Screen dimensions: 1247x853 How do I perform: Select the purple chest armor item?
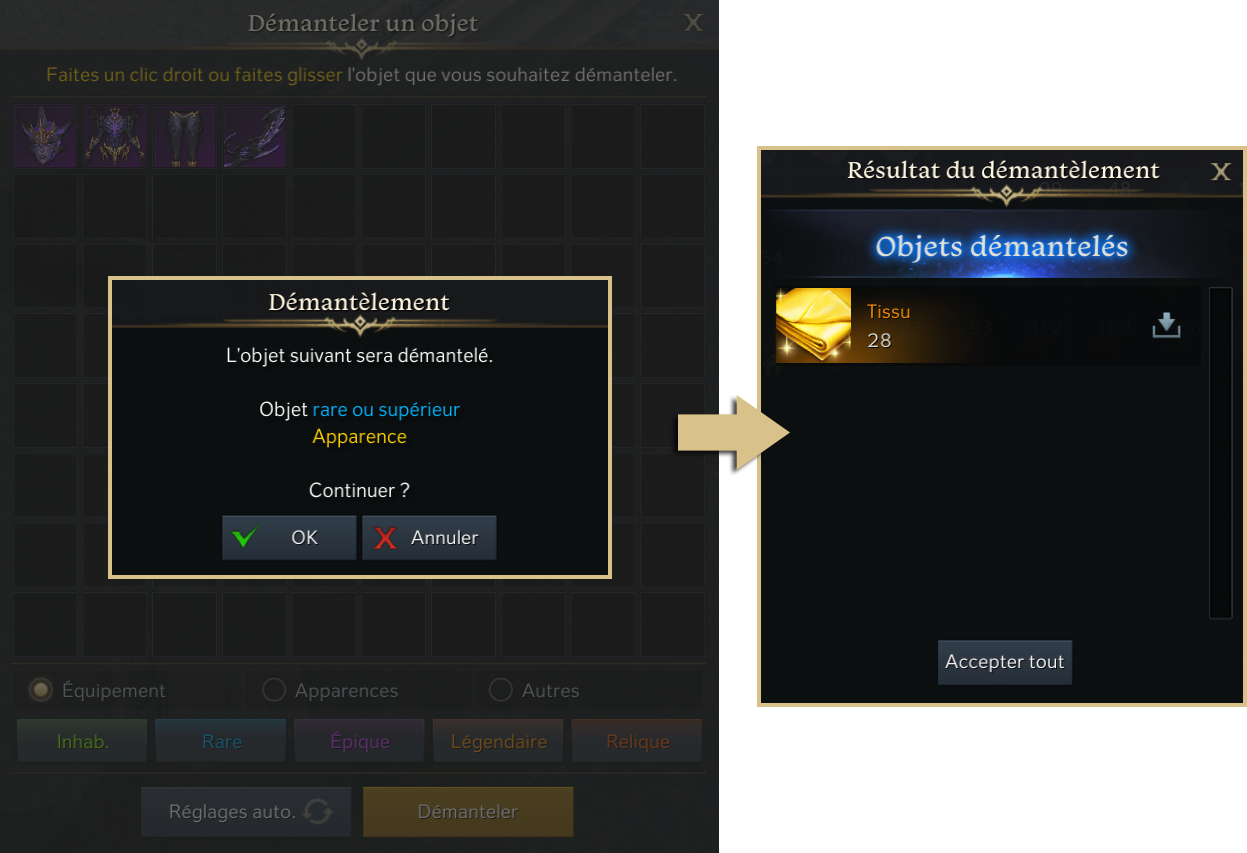click(x=115, y=136)
